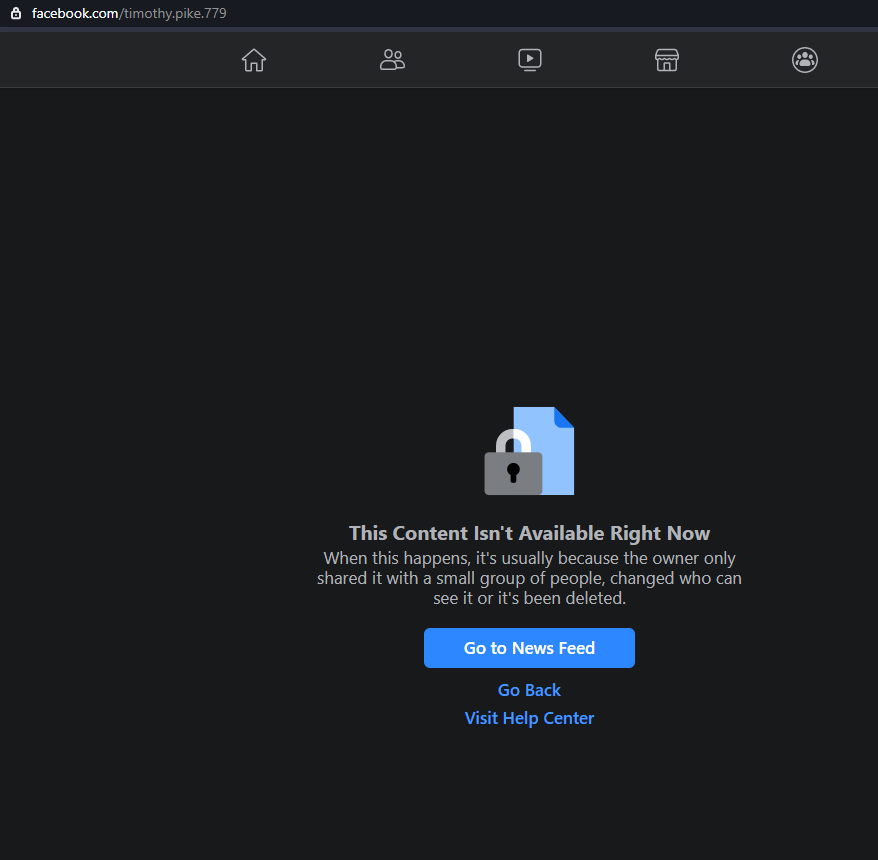The width and height of the screenshot is (878, 860).
Task: Open the Friends icon in top navigation
Action: coord(392,60)
